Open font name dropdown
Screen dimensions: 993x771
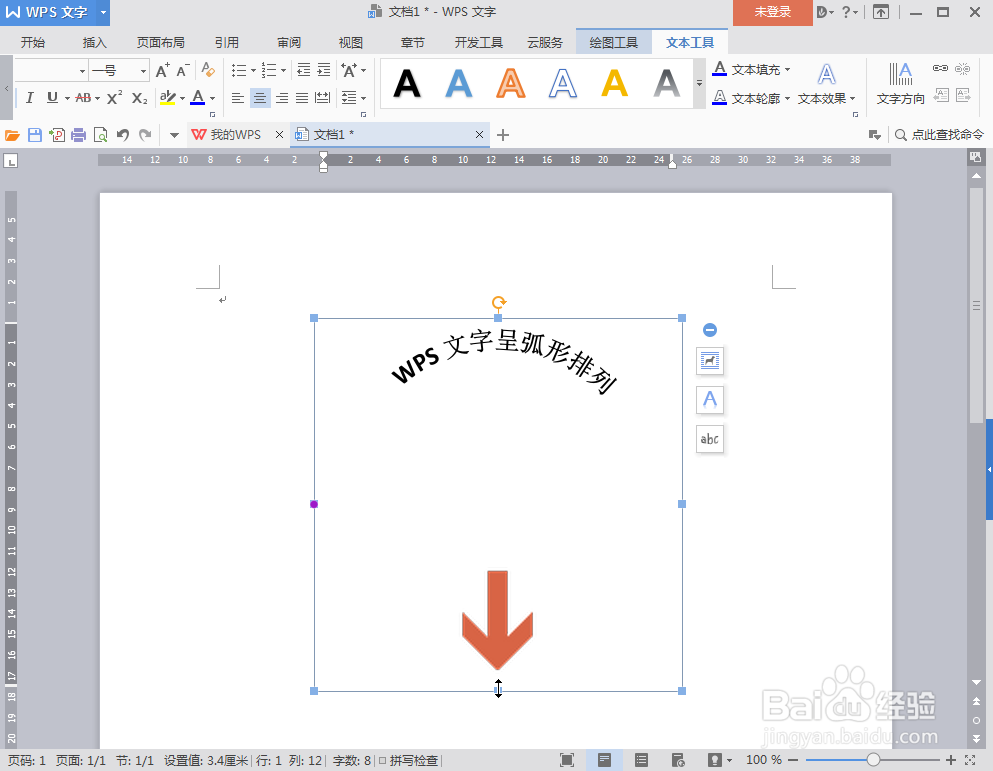tap(82, 71)
